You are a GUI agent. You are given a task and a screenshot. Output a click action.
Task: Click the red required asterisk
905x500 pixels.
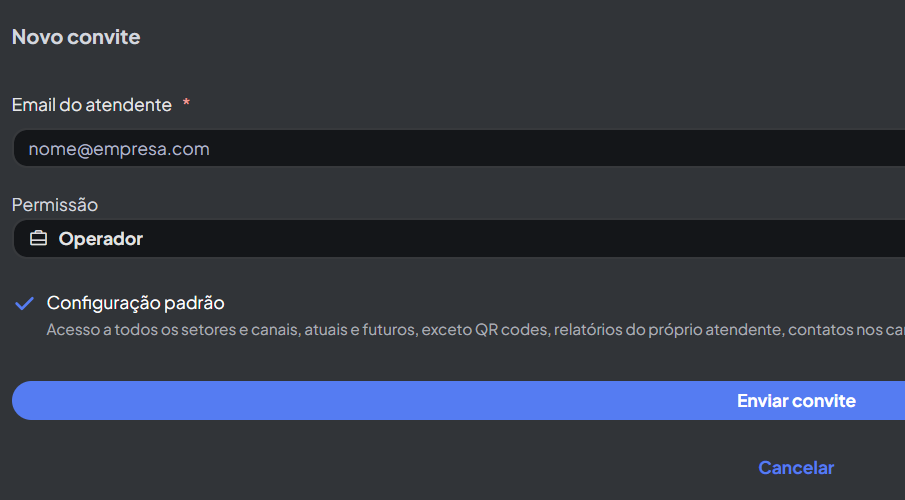click(186, 104)
